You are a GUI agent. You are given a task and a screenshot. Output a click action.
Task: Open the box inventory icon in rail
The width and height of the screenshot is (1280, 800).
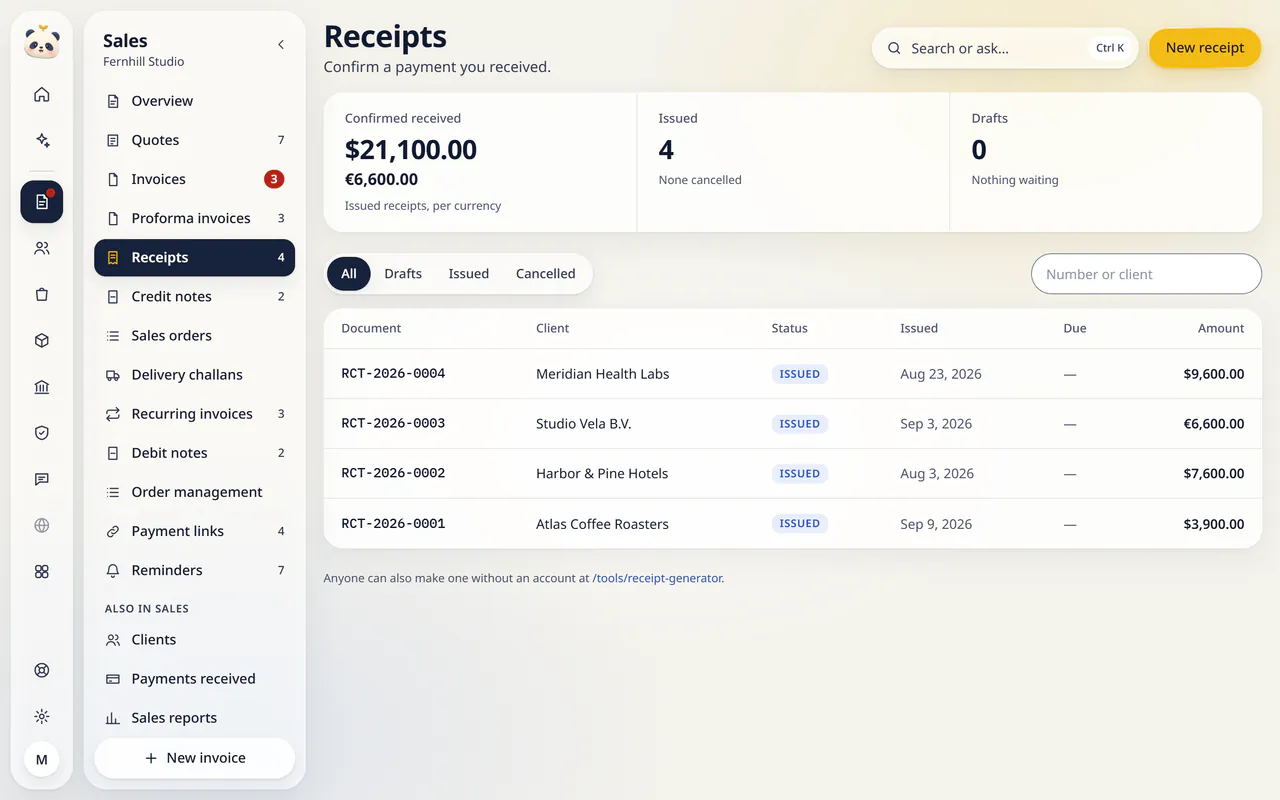click(42, 340)
